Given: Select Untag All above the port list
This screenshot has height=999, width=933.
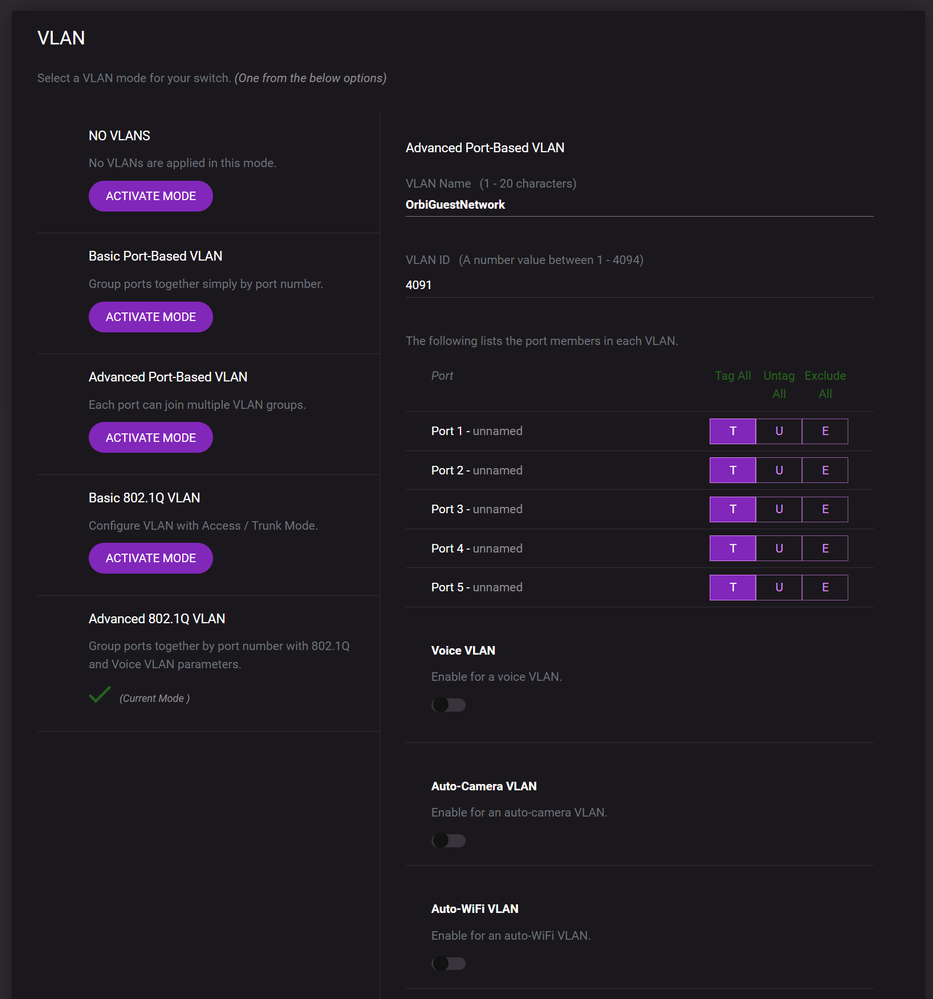Looking at the screenshot, I should click(778, 384).
